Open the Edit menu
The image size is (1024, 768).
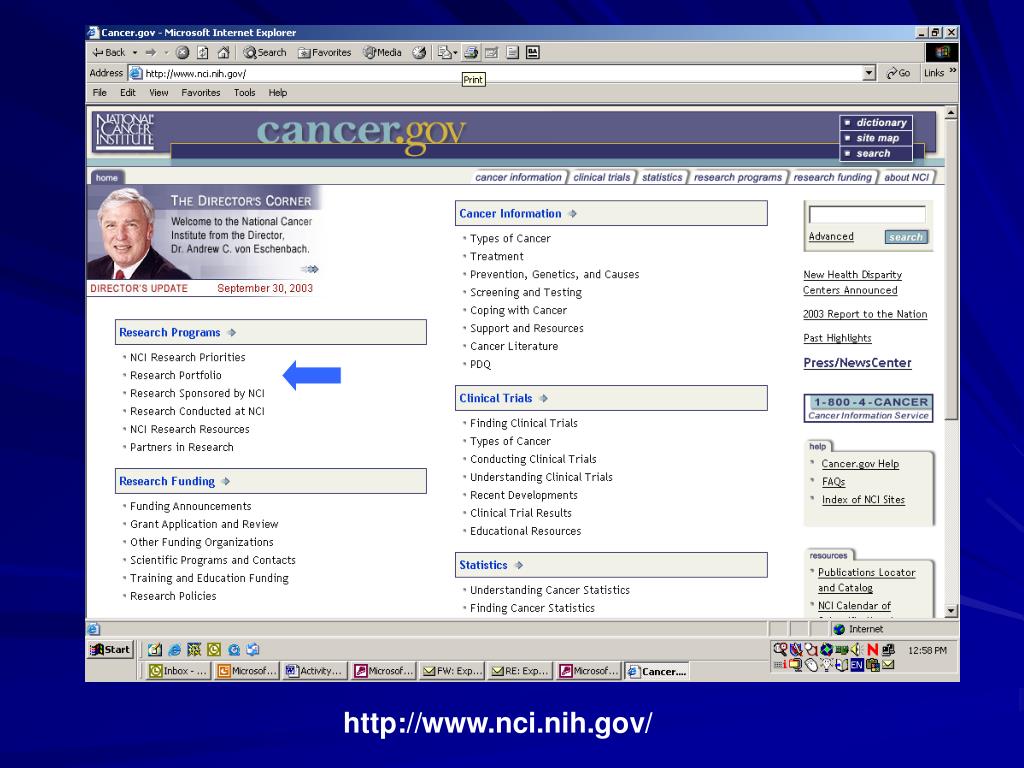coord(127,93)
